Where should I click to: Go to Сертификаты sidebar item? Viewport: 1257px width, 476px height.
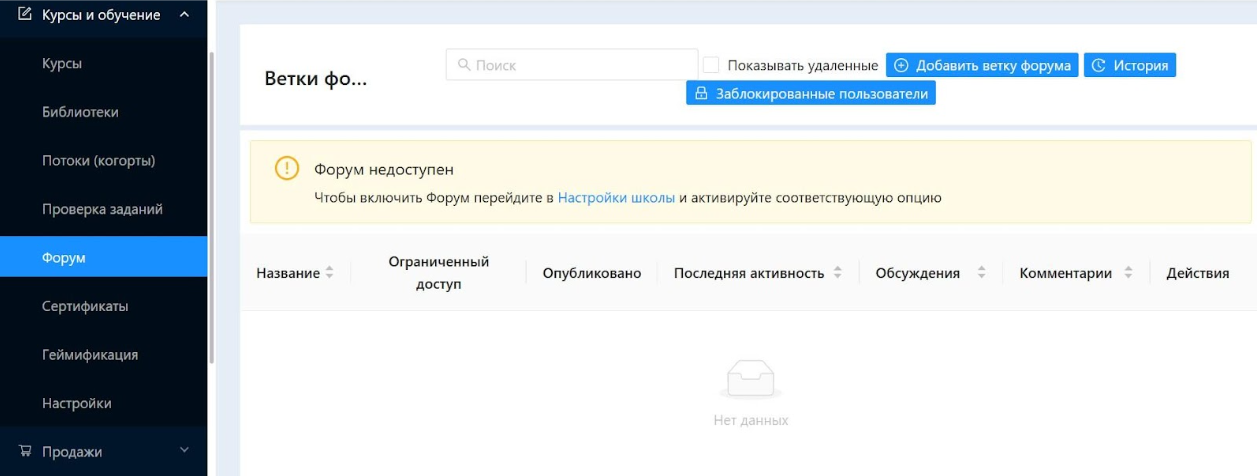85,306
